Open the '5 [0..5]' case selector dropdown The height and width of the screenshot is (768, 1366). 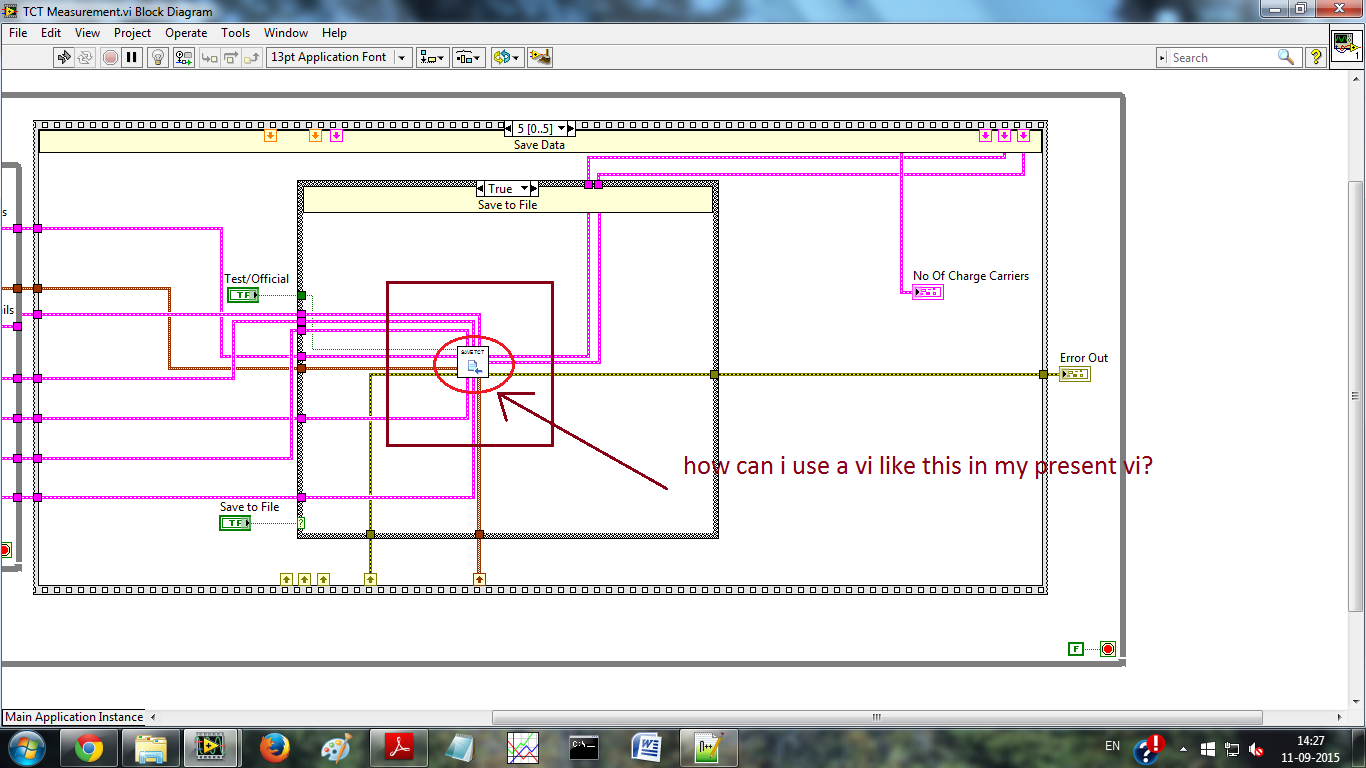click(562, 128)
